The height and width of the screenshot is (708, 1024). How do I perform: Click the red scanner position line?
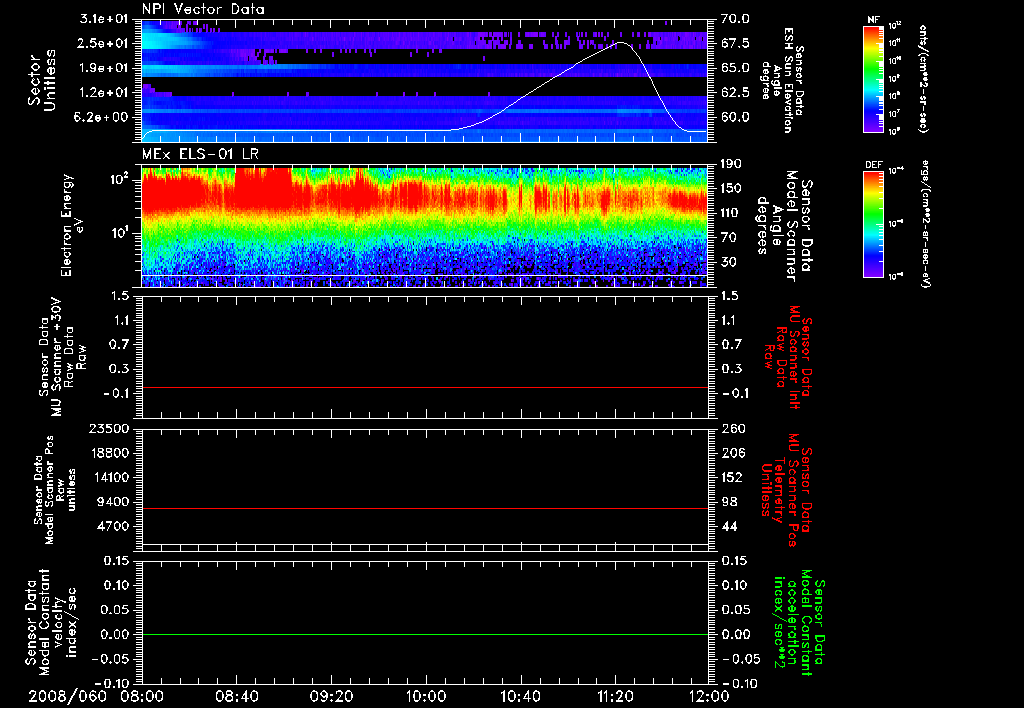click(x=425, y=509)
